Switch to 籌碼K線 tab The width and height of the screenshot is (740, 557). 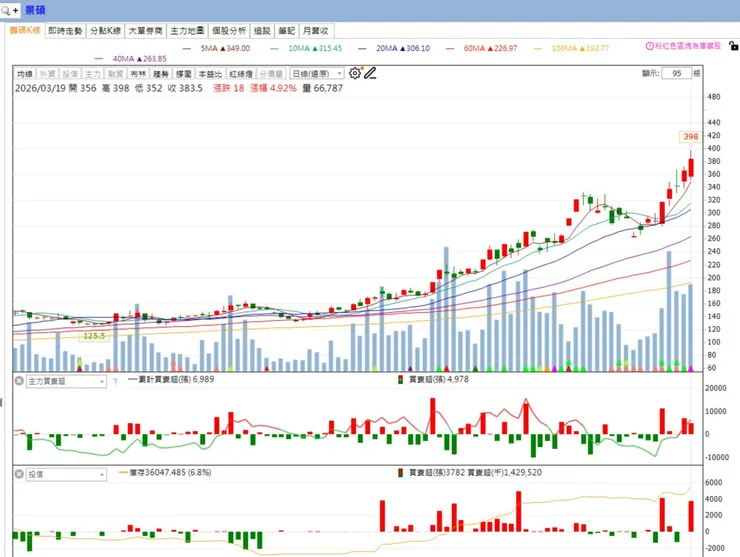pos(25,31)
